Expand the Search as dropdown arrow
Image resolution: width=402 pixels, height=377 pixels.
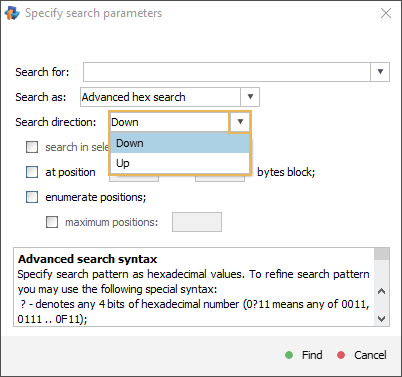point(250,97)
